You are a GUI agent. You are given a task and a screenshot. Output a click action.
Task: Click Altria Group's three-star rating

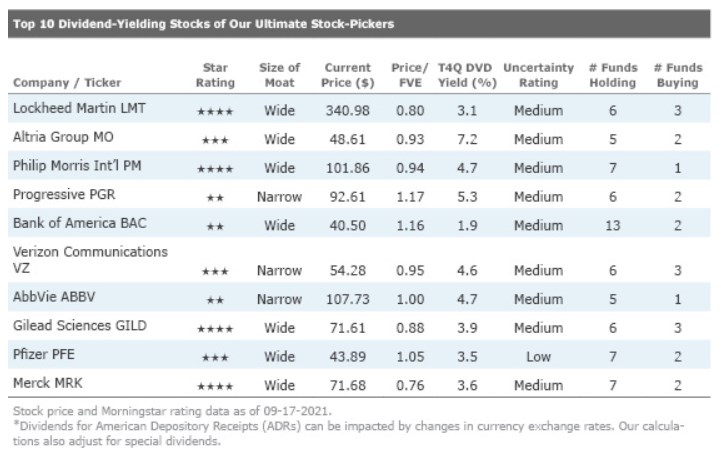pyautogui.click(x=215, y=141)
